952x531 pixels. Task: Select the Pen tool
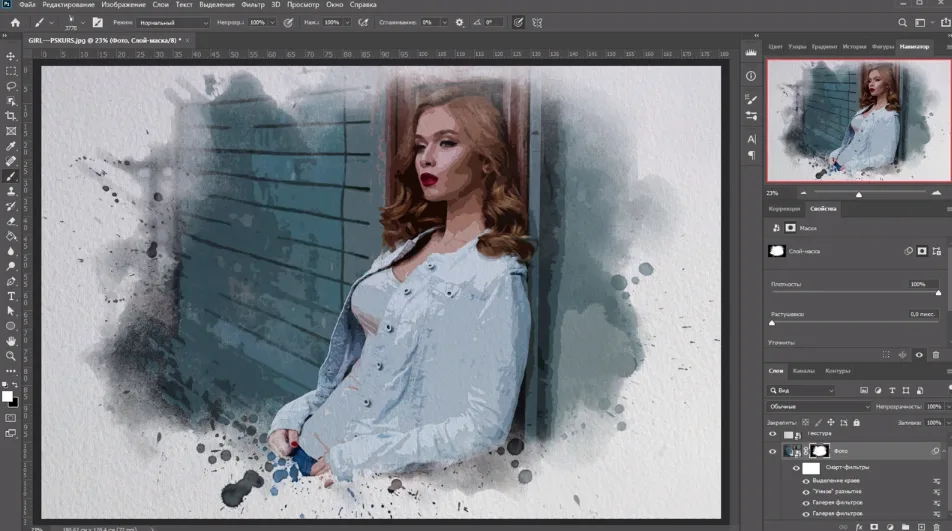click(x=11, y=281)
